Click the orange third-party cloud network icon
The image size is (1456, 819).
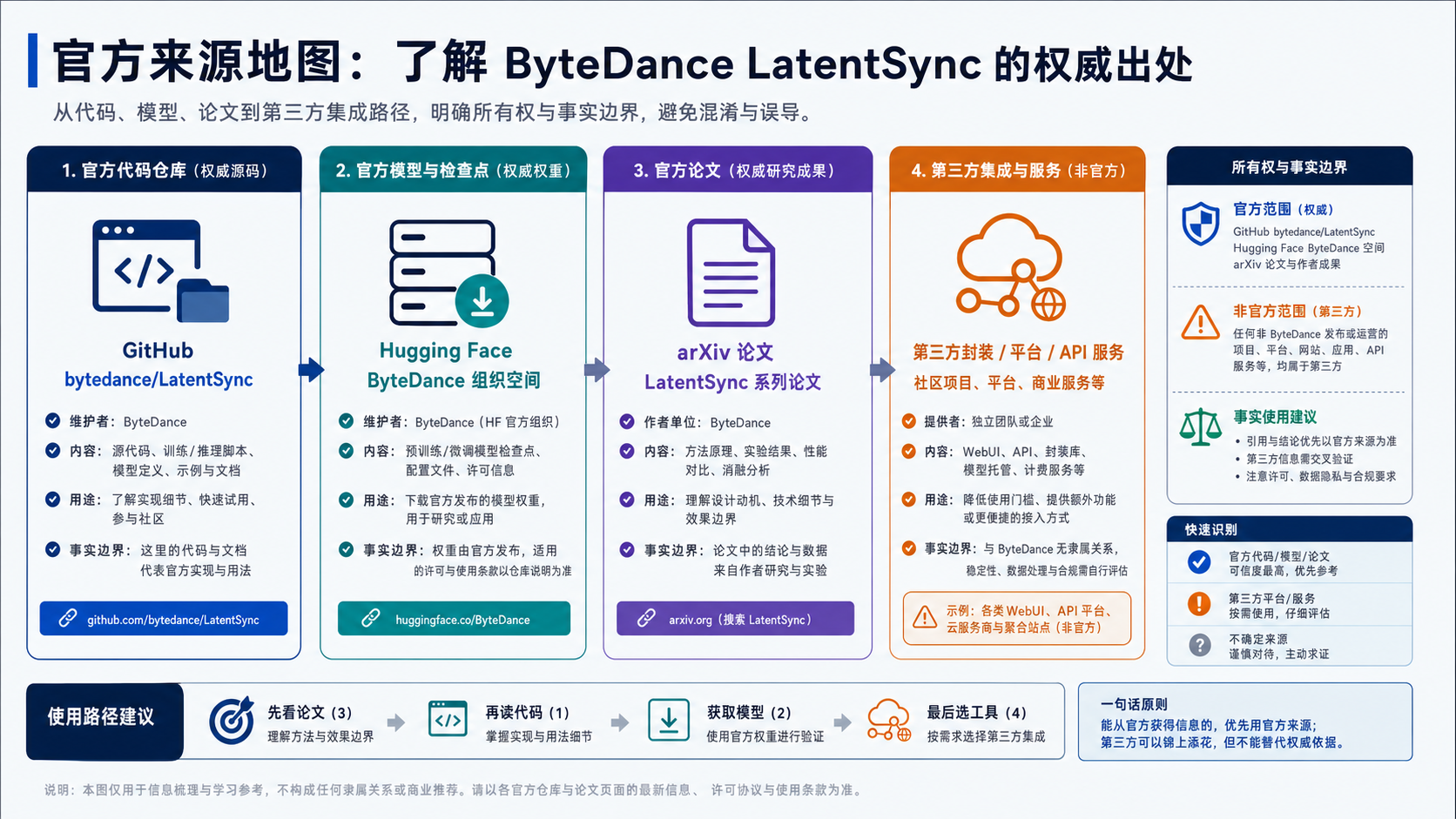[x=1010, y=266]
